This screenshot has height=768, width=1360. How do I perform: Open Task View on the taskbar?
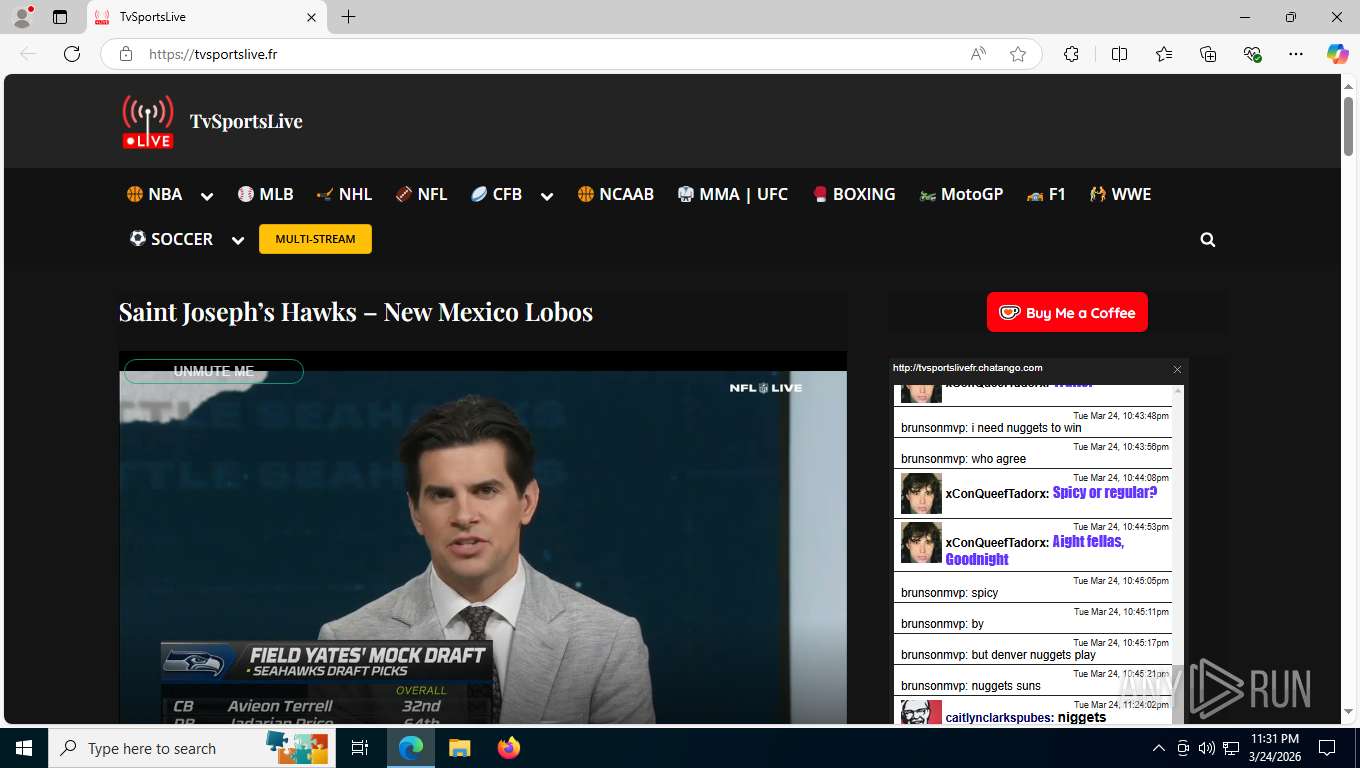pyautogui.click(x=361, y=748)
